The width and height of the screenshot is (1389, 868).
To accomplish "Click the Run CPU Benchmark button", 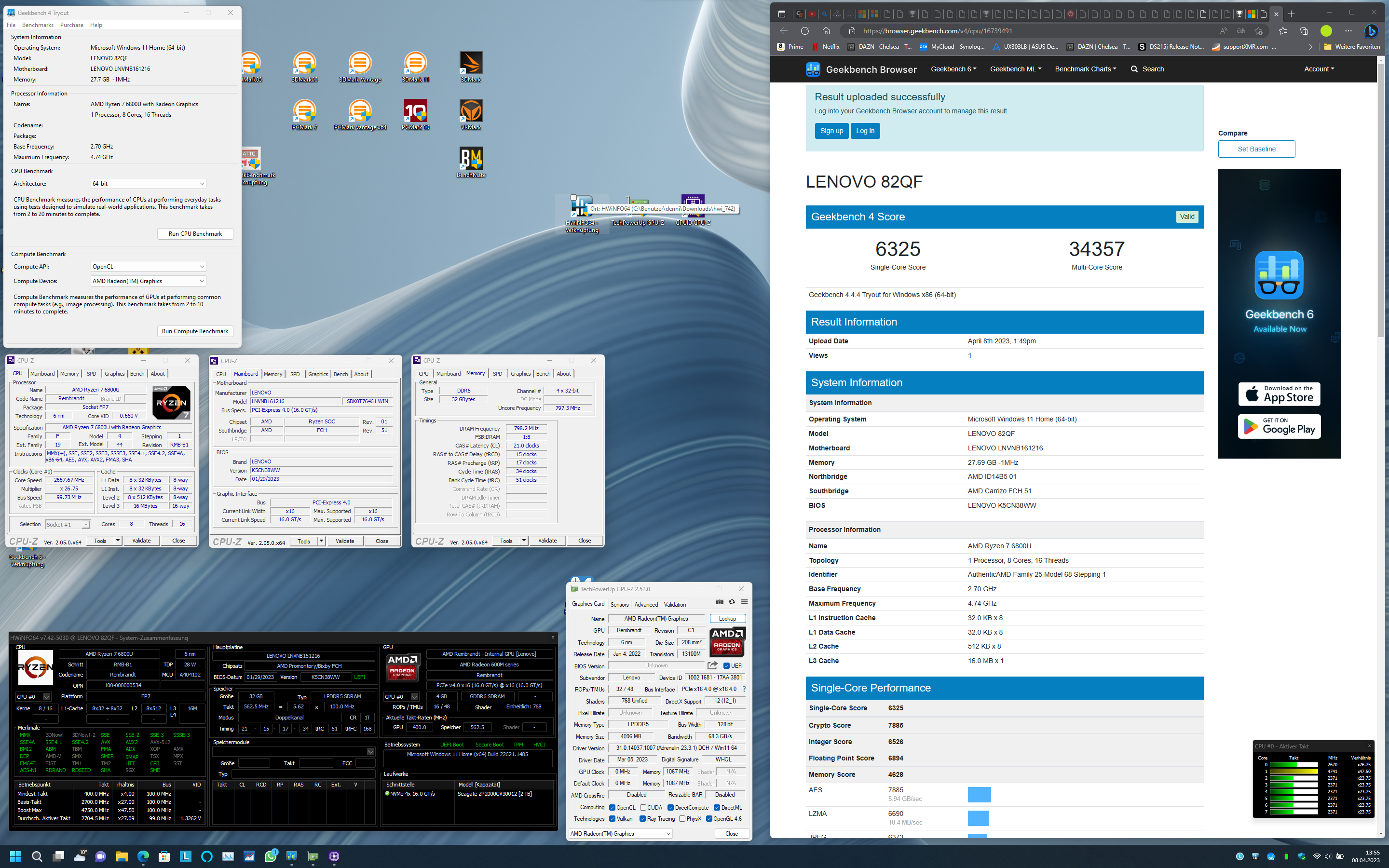I will tap(195, 234).
